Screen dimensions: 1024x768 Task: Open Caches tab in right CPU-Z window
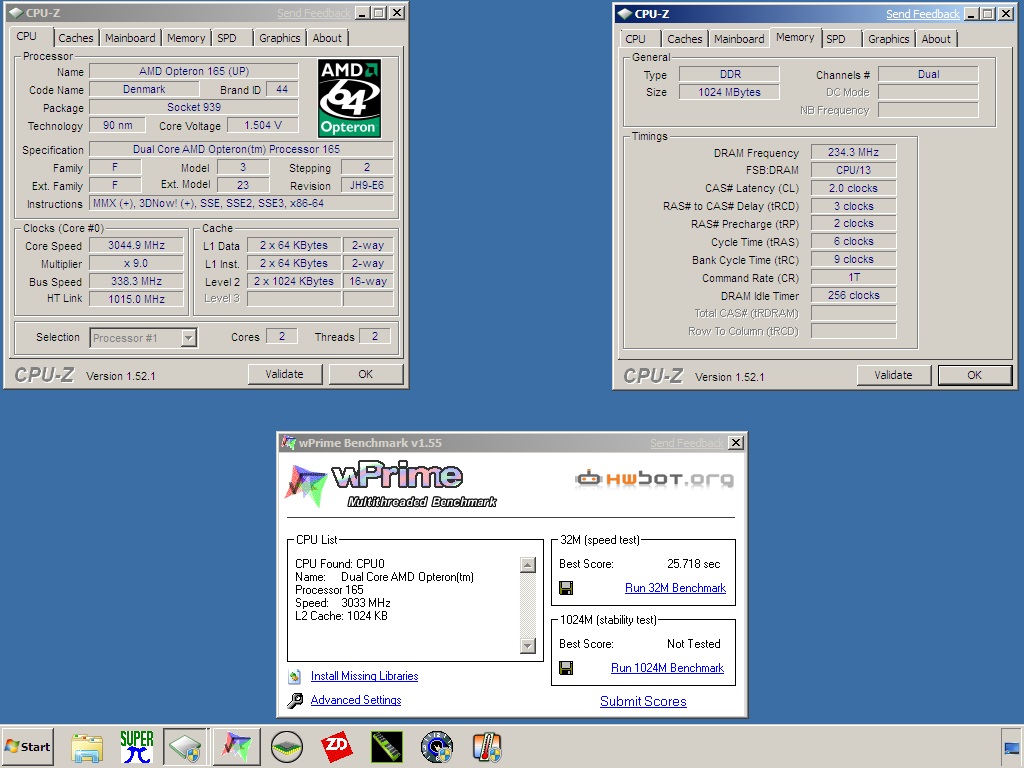[x=684, y=39]
